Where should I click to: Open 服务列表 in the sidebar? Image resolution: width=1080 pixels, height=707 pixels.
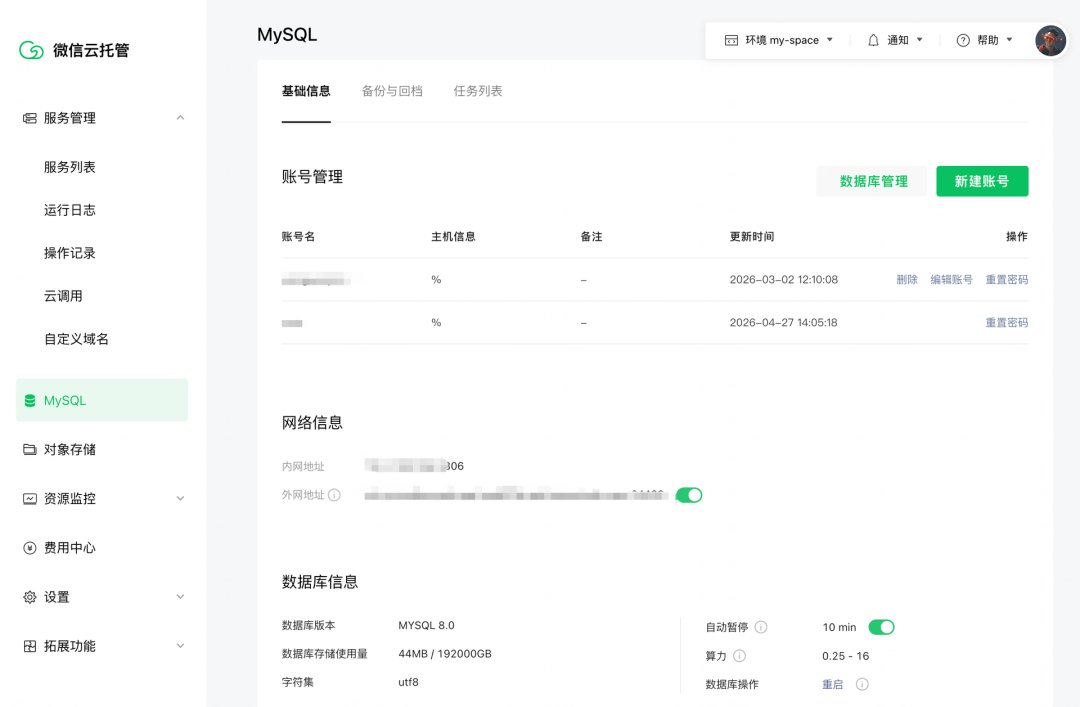click(x=70, y=167)
